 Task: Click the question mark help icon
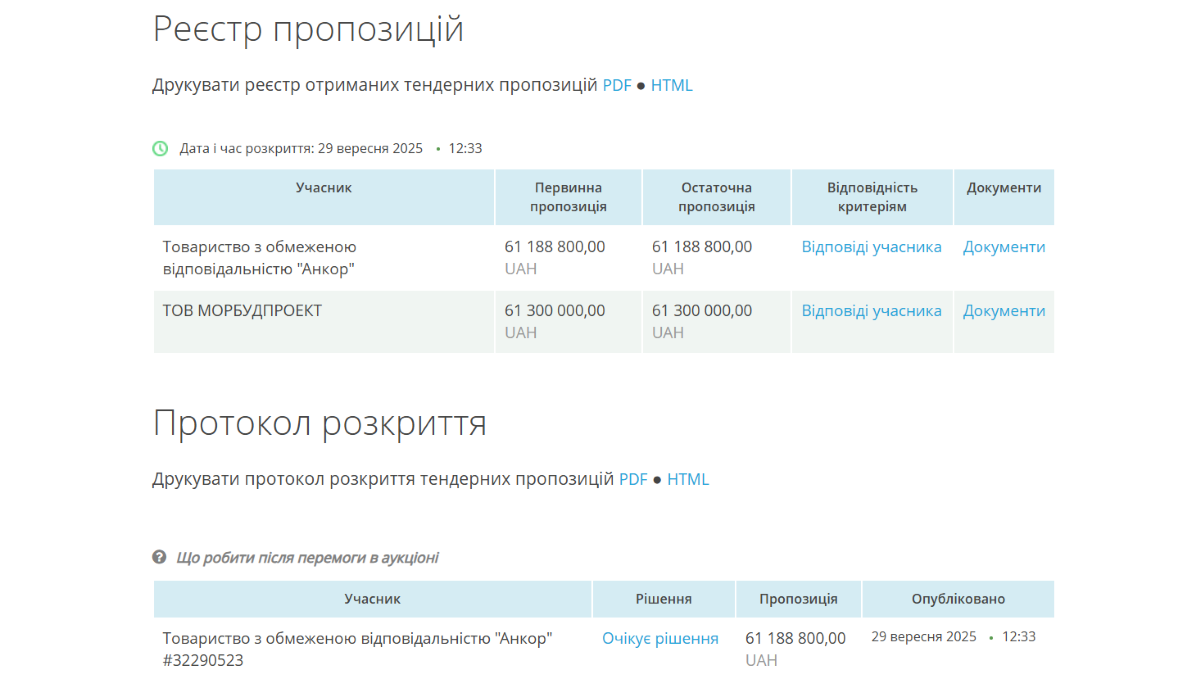pos(159,557)
